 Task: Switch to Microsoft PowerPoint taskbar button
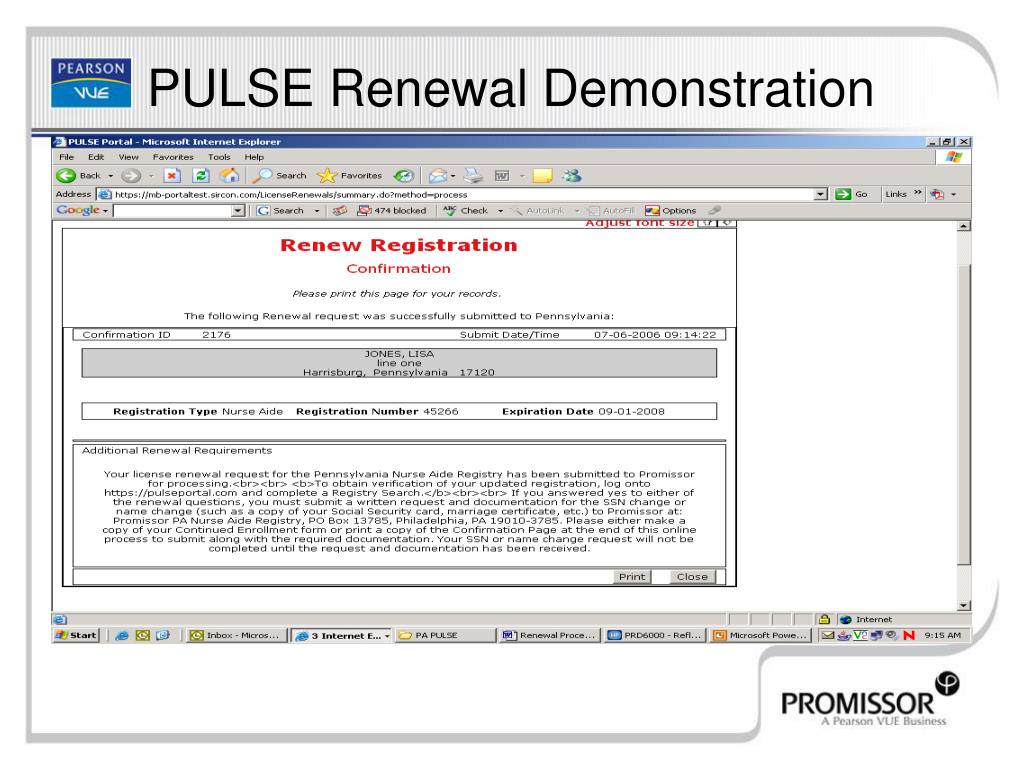pyautogui.click(x=760, y=635)
